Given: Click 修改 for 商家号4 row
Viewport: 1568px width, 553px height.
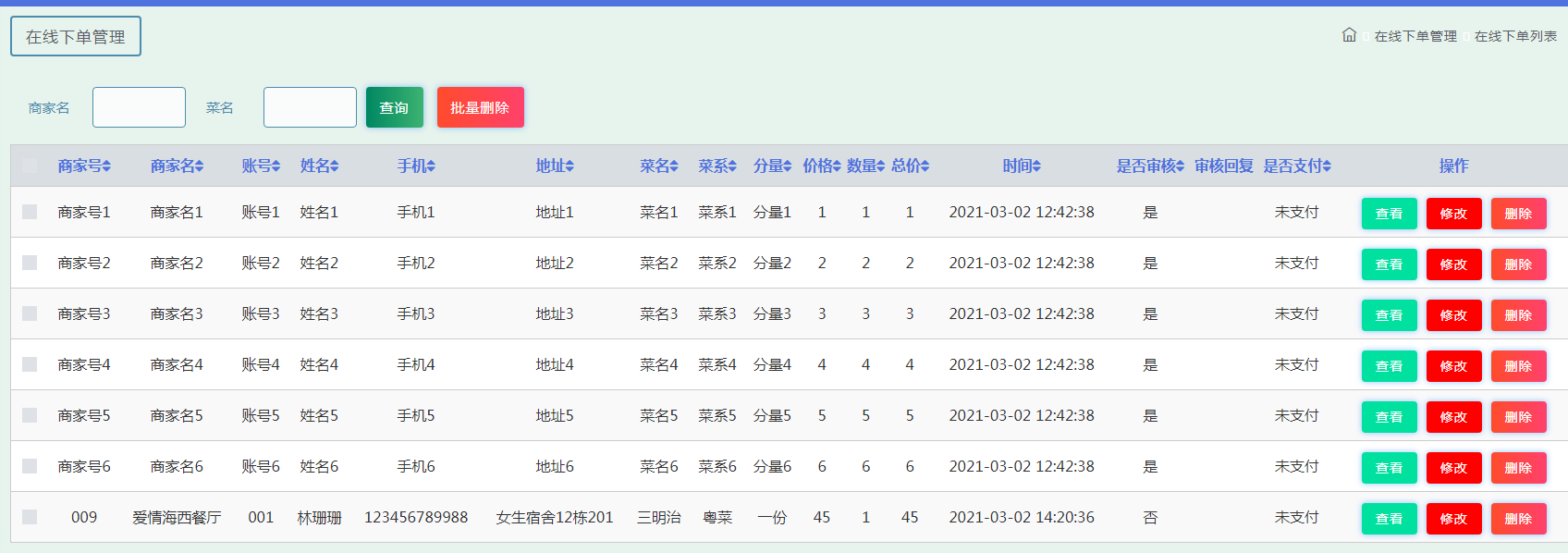Looking at the screenshot, I should point(1454,366).
